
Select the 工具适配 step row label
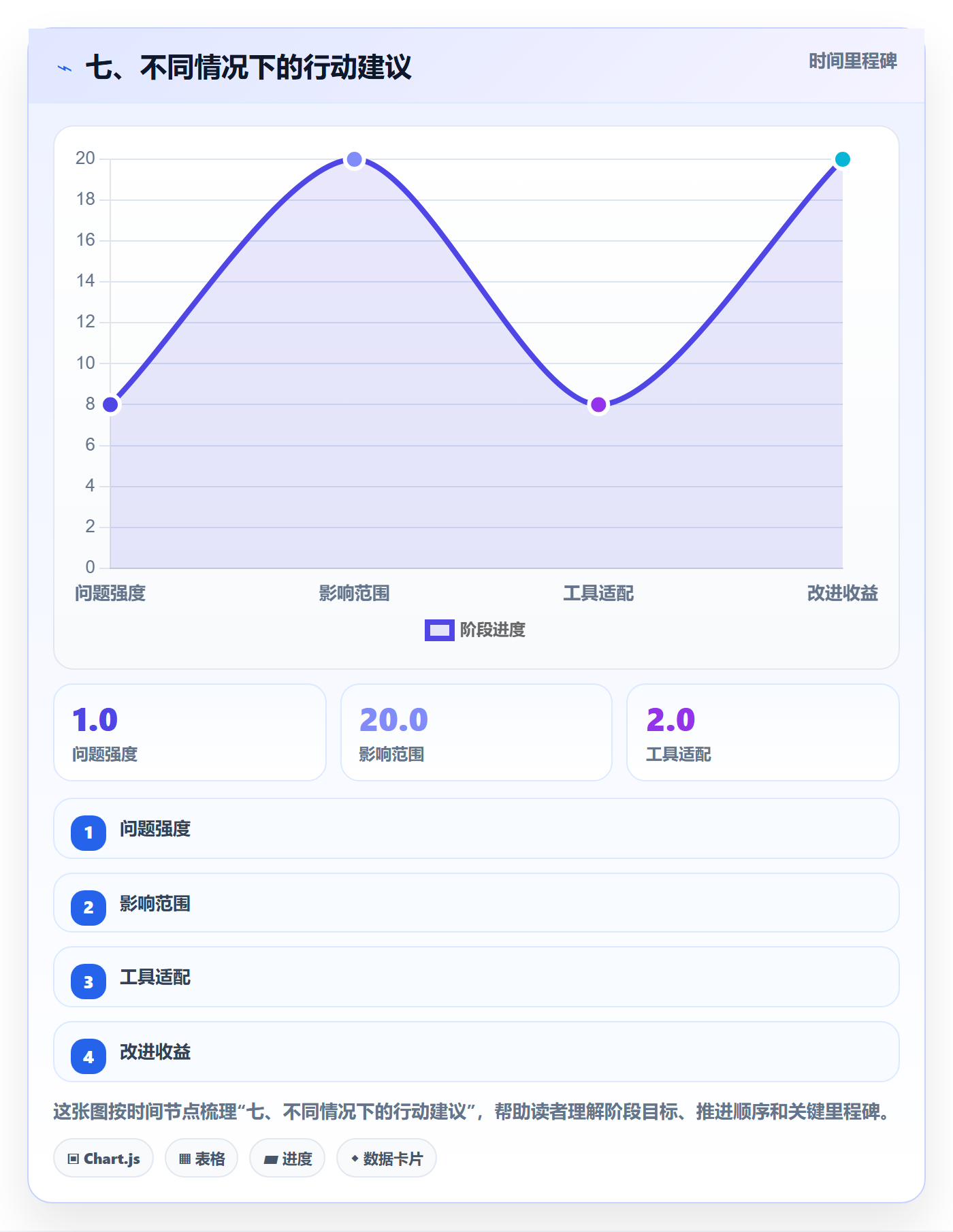(155, 977)
